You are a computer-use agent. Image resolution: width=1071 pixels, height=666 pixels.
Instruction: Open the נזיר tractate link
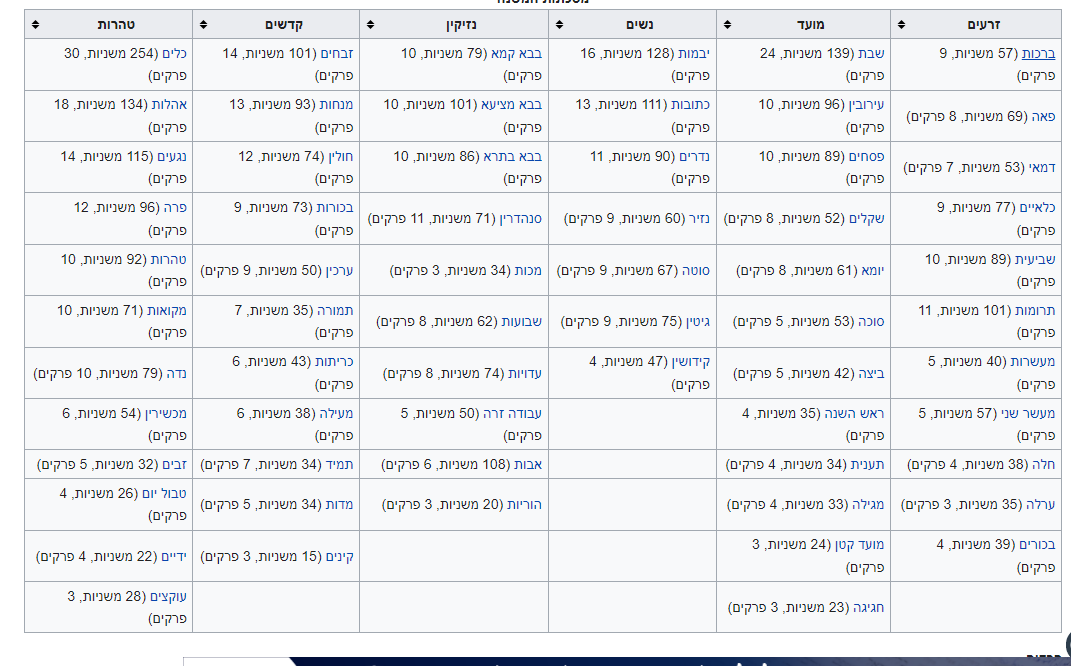(x=699, y=219)
